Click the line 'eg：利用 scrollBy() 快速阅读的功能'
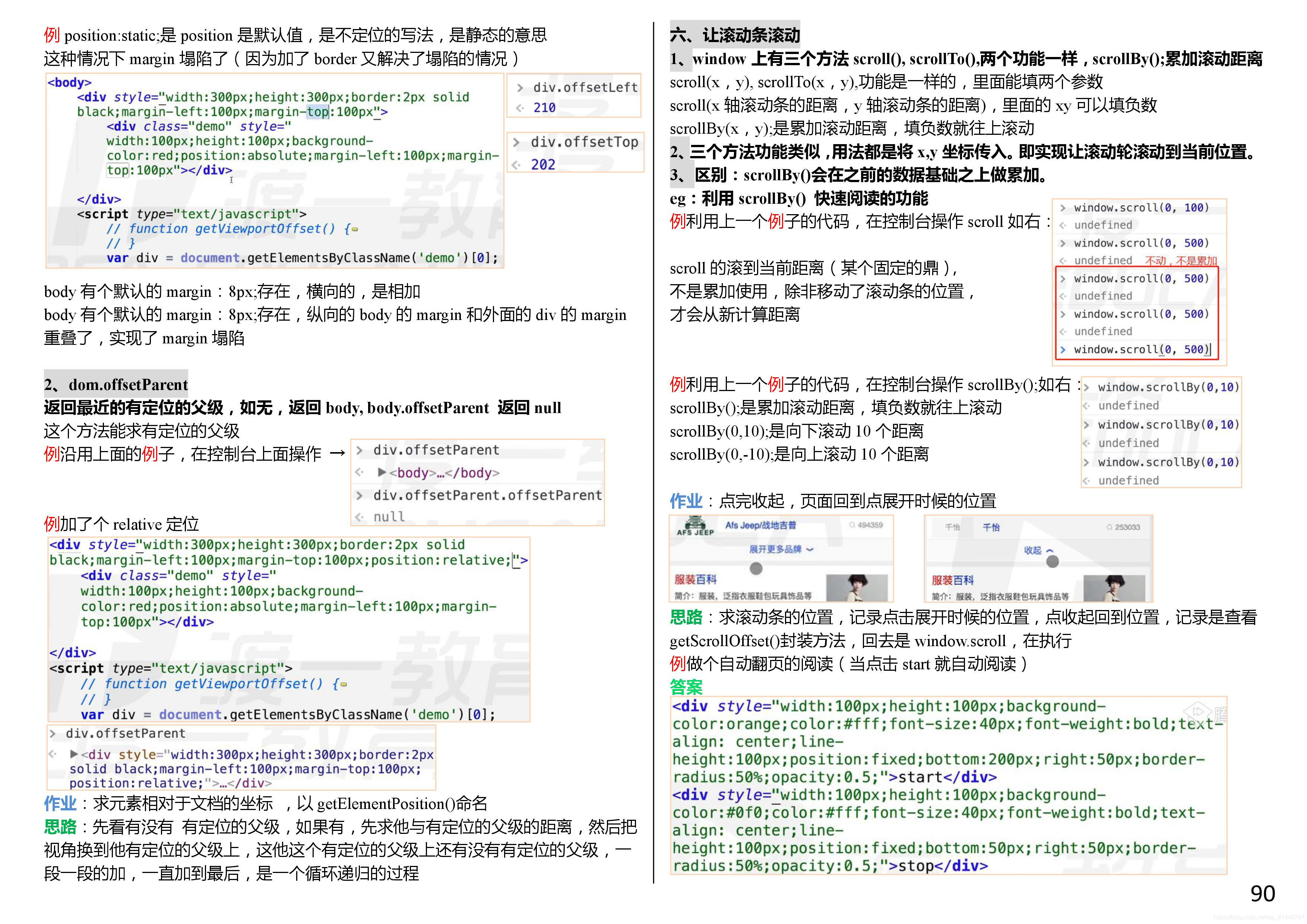Viewport: 1307px width, 924px height. 799,199
